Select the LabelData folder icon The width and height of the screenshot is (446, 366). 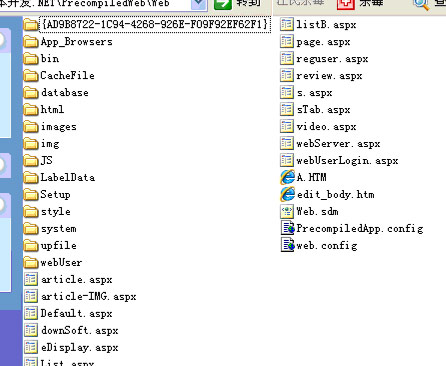tap(31, 178)
